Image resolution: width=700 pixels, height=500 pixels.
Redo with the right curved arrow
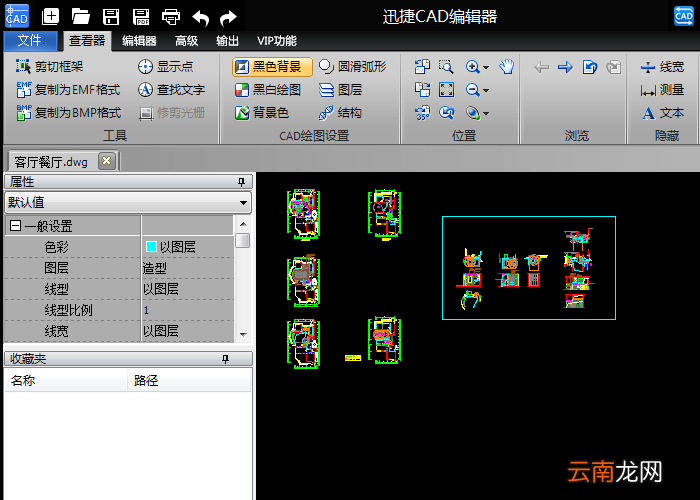click(229, 18)
